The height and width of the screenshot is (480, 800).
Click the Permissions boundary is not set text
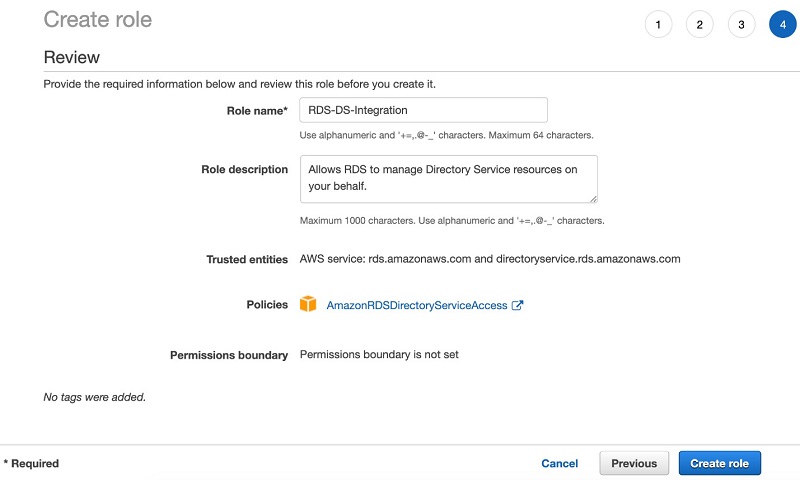pos(379,355)
